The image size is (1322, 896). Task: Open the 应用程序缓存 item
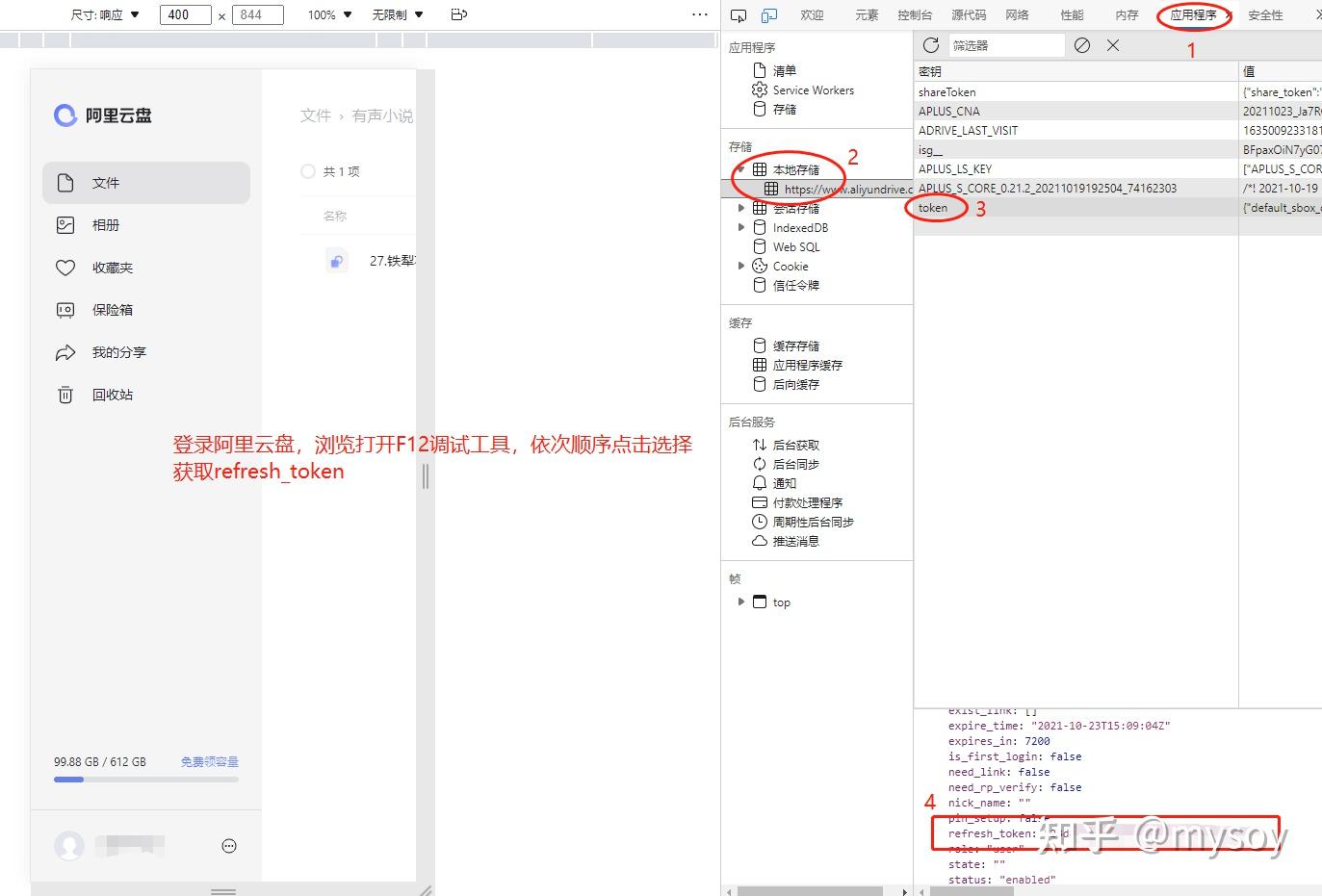(x=807, y=365)
